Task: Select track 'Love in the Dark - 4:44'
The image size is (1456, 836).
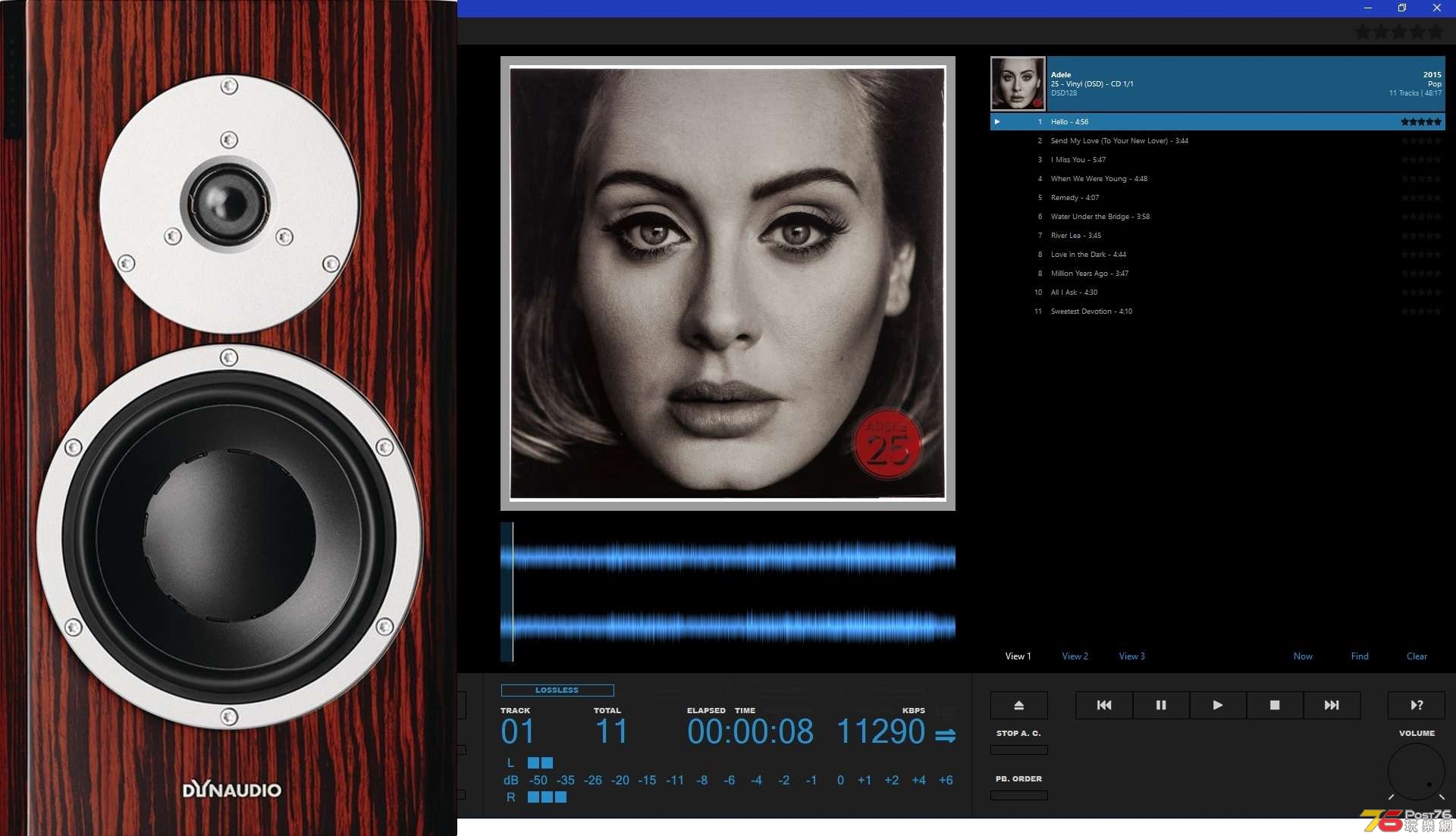Action: click(x=1218, y=254)
